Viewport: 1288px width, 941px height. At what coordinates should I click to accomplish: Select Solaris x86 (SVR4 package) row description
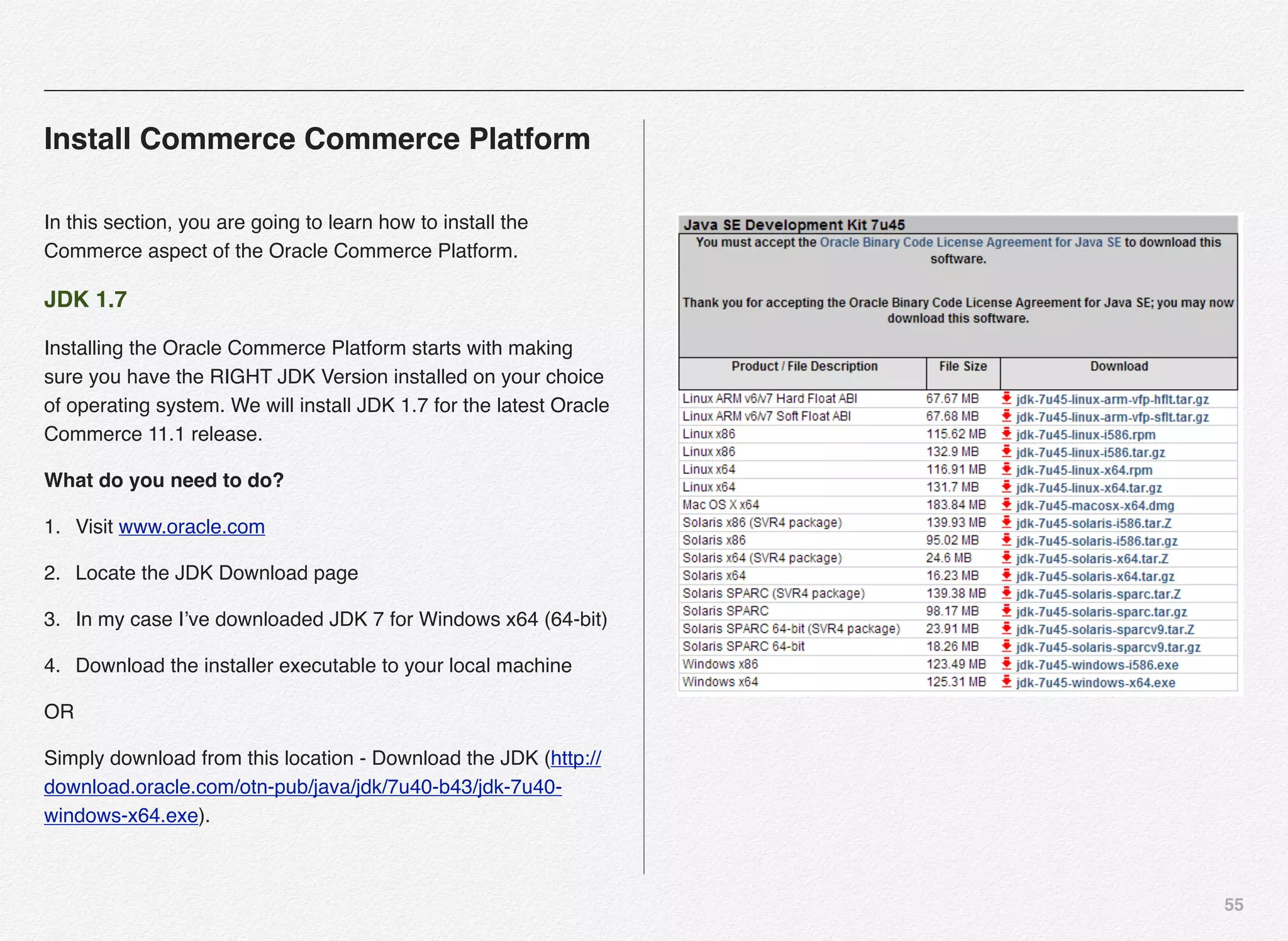(x=762, y=522)
